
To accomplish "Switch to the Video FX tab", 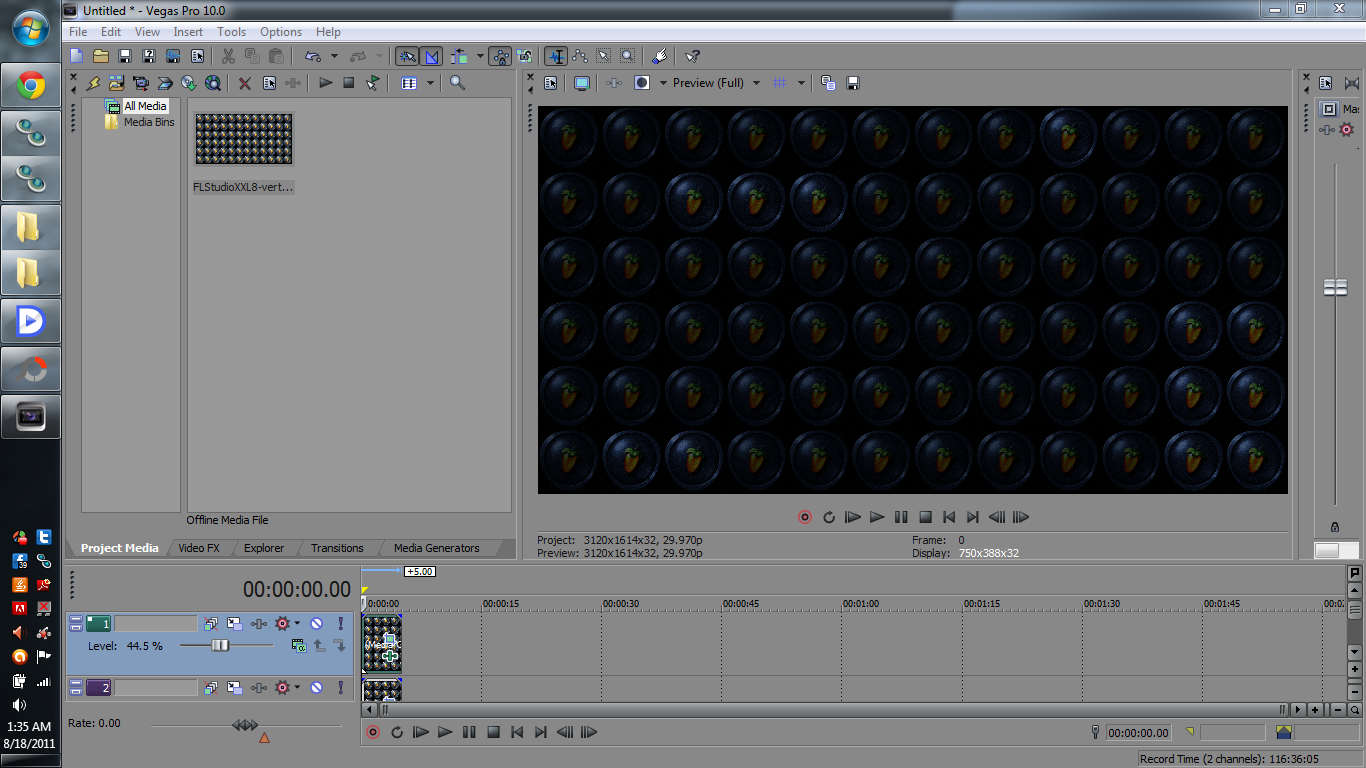I will 199,548.
